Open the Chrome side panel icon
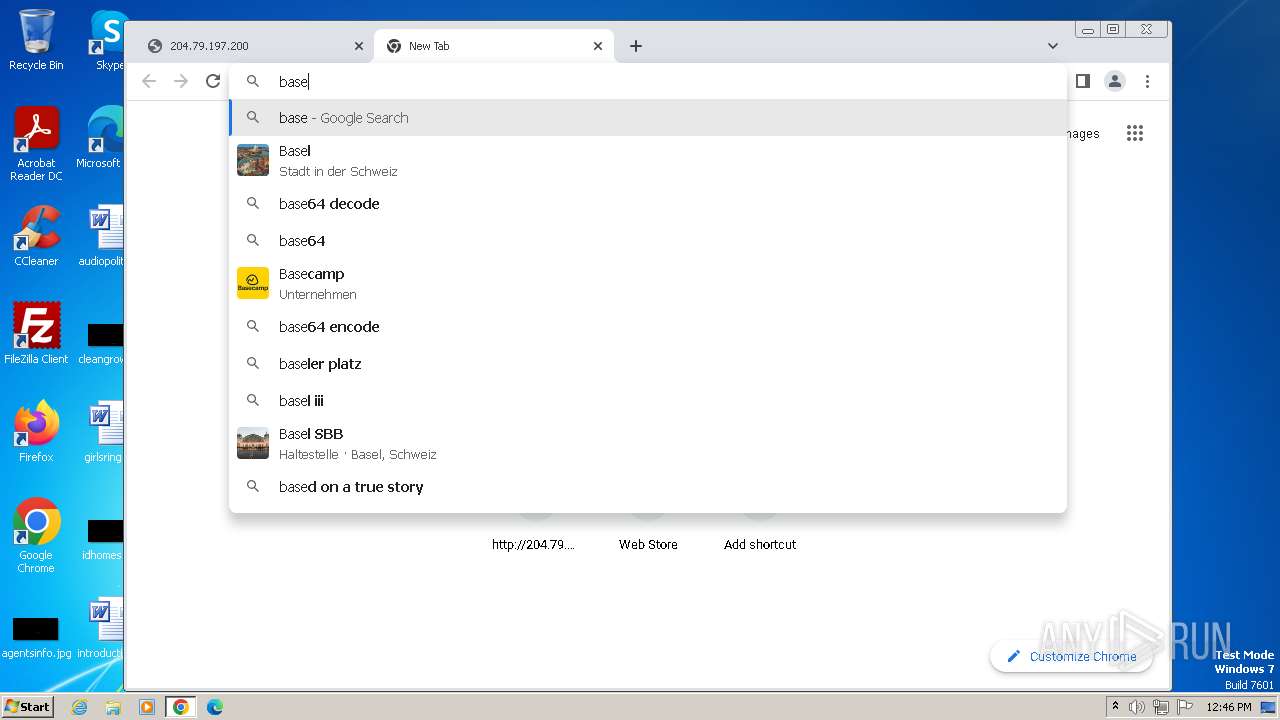This screenshot has height=720, width=1280. pyautogui.click(x=1082, y=81)
